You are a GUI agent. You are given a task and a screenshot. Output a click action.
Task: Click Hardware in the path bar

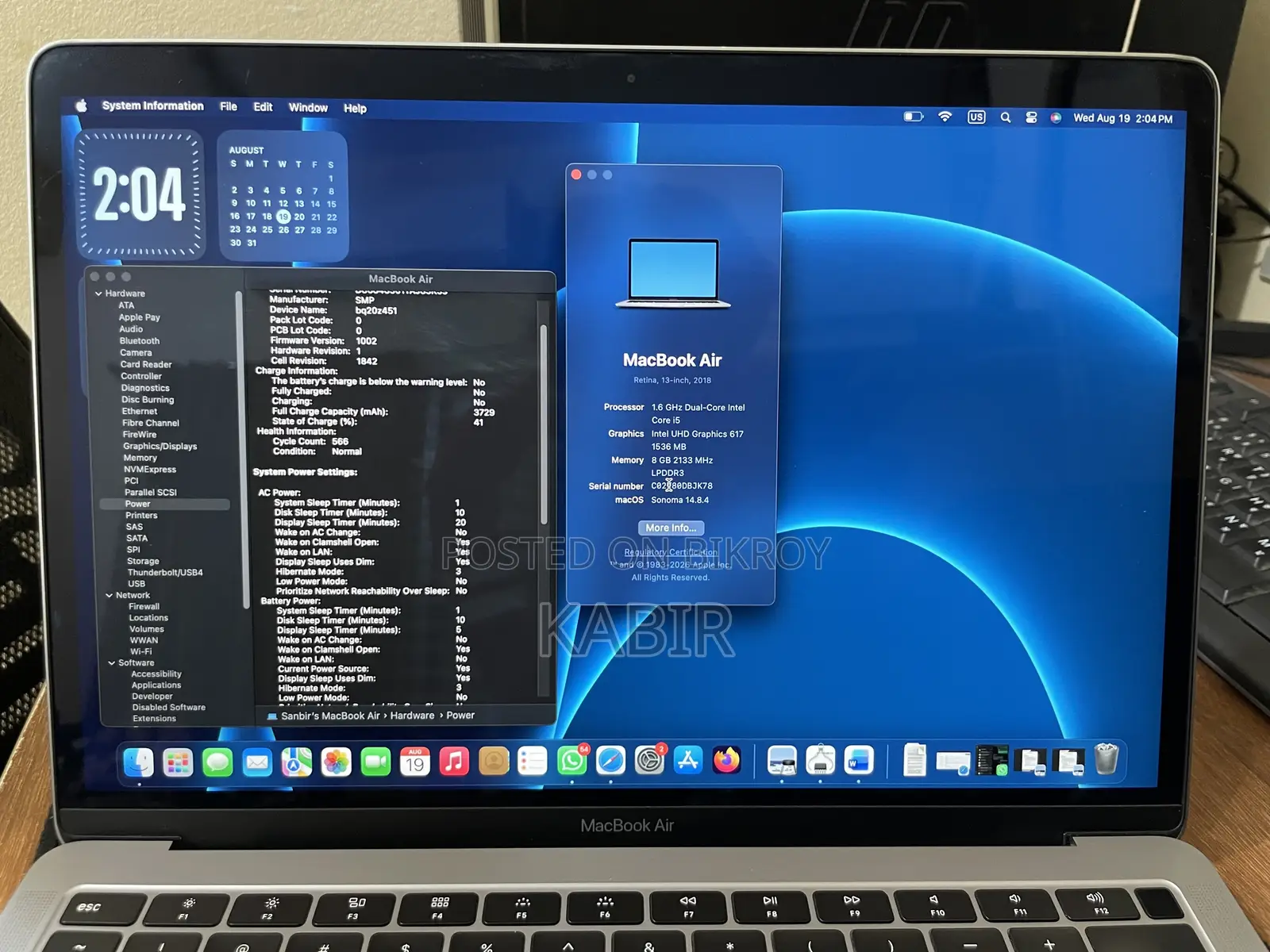click(x=412, y=716)
